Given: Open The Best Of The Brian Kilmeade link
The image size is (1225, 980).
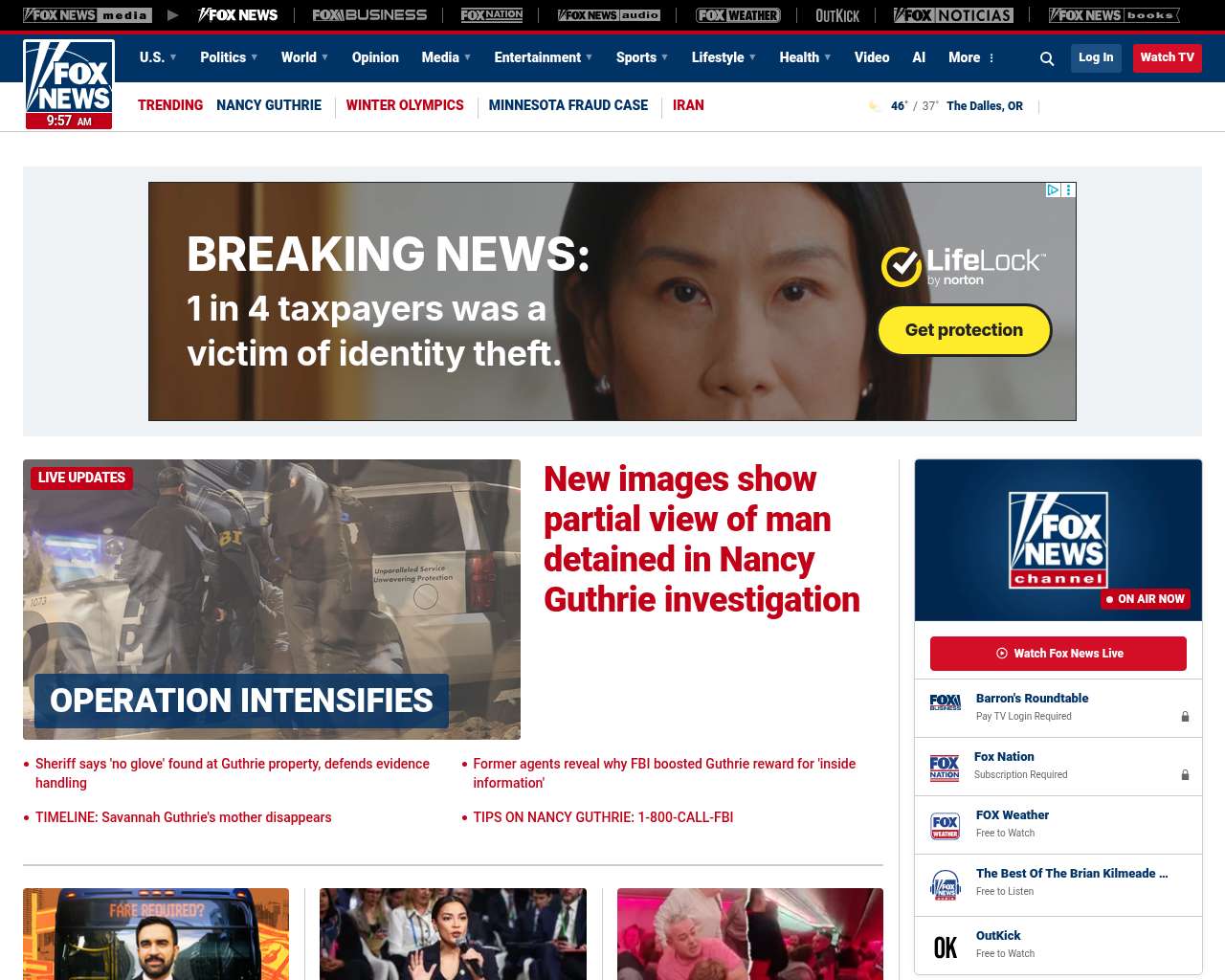Looking at the screenshot, I should (x=1072, y=874).
